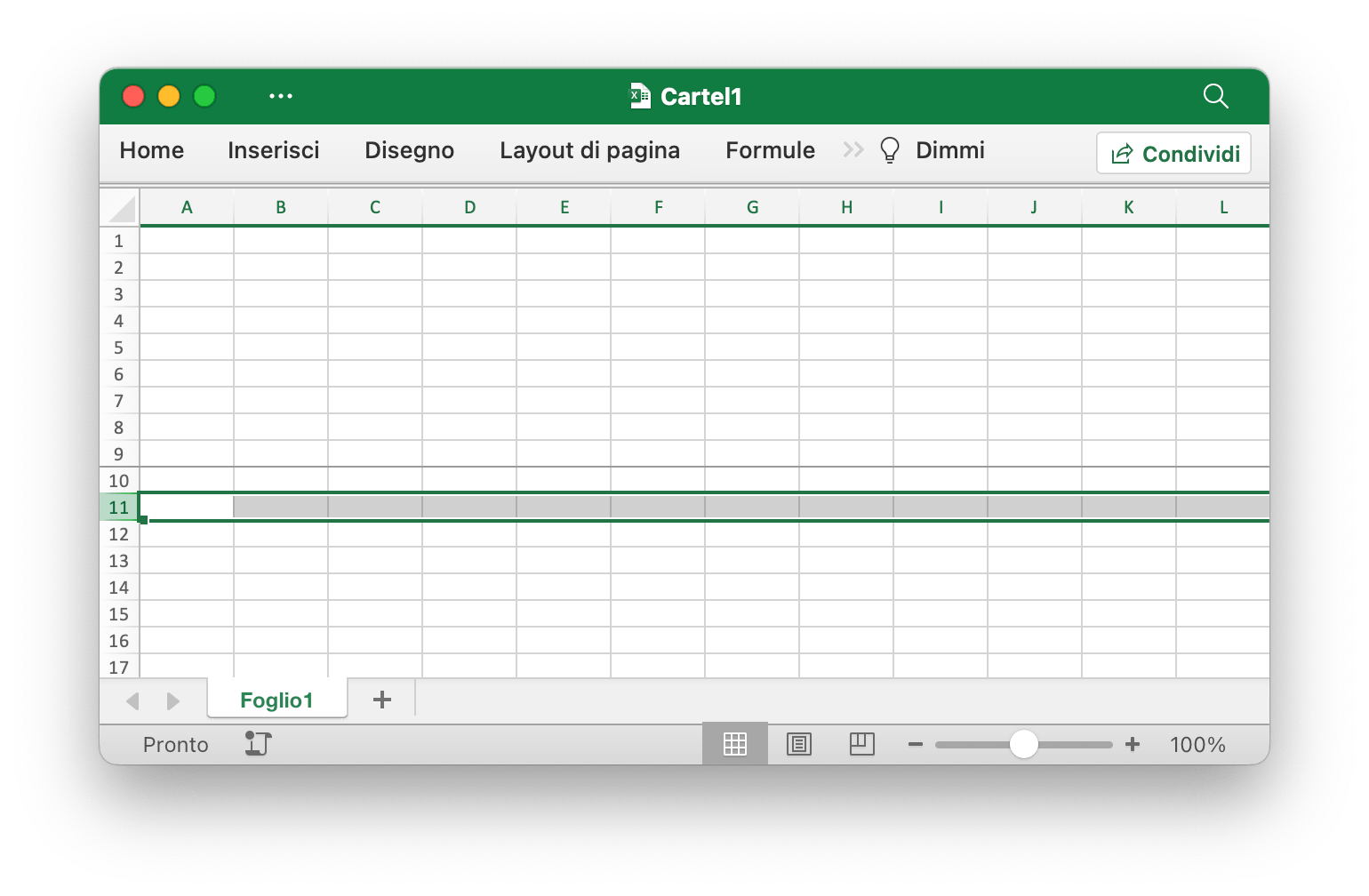Select column A header
Image resolution: width=1369 pixels, height=896 pixels.
pos(187,207)
